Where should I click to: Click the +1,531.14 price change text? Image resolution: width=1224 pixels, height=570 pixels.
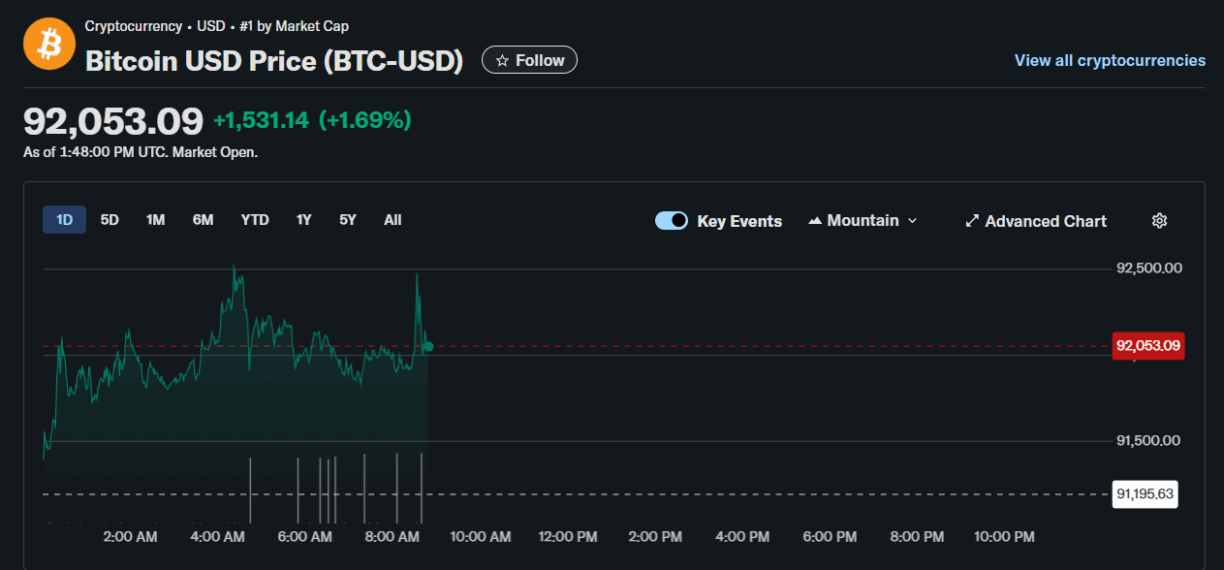point(261,121)
